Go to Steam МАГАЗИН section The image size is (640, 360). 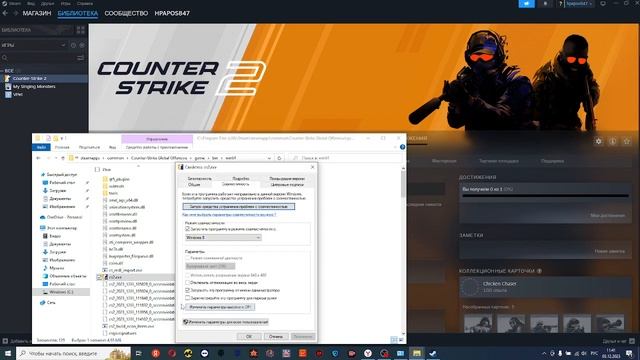(x=37, y=13)
